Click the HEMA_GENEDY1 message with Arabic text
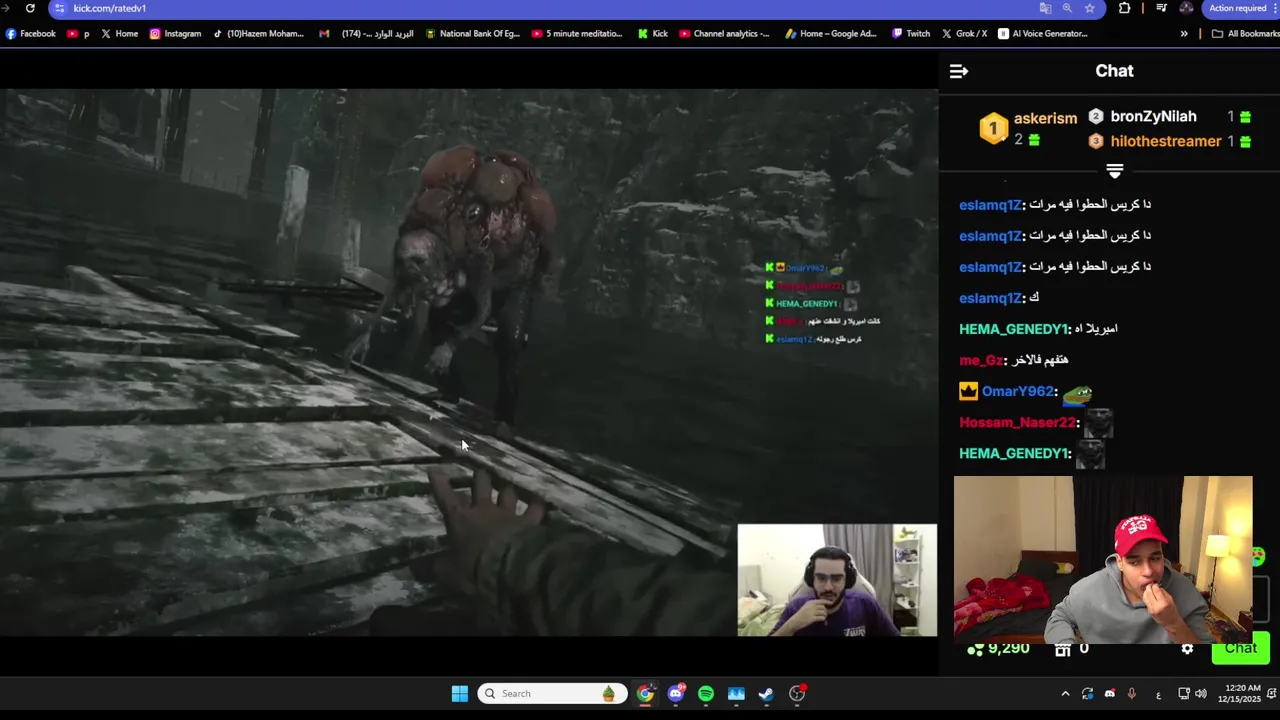The image size is (1280, 720). click(x=1038, y=329)
